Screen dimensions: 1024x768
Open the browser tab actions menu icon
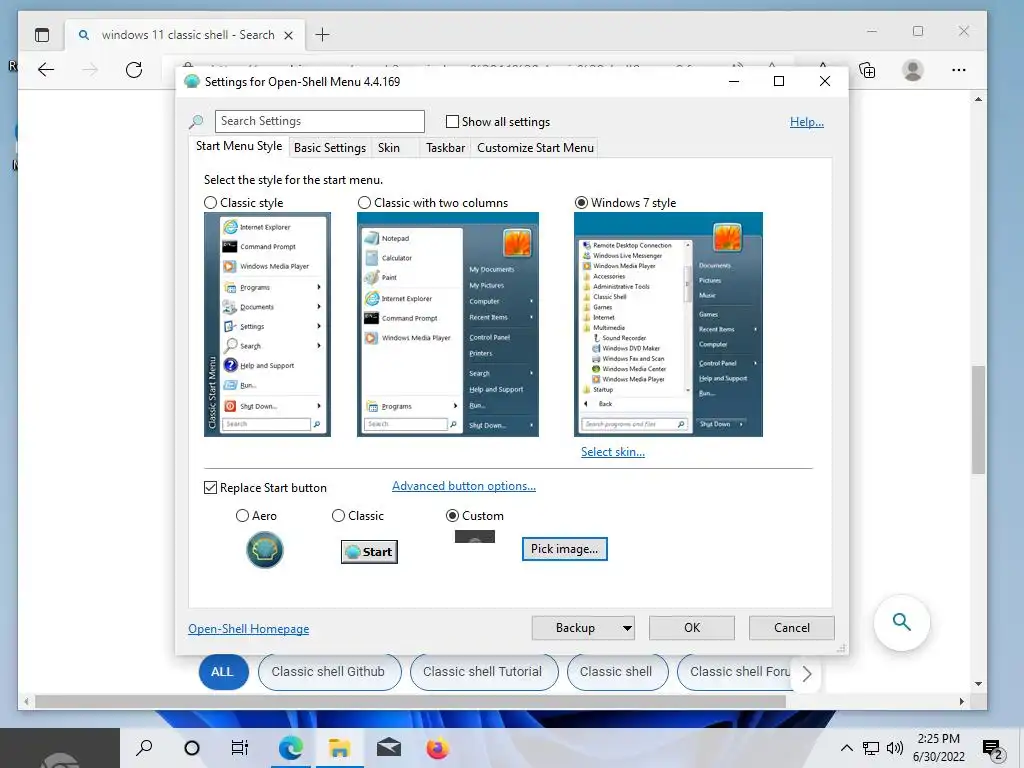pos(42,35)
